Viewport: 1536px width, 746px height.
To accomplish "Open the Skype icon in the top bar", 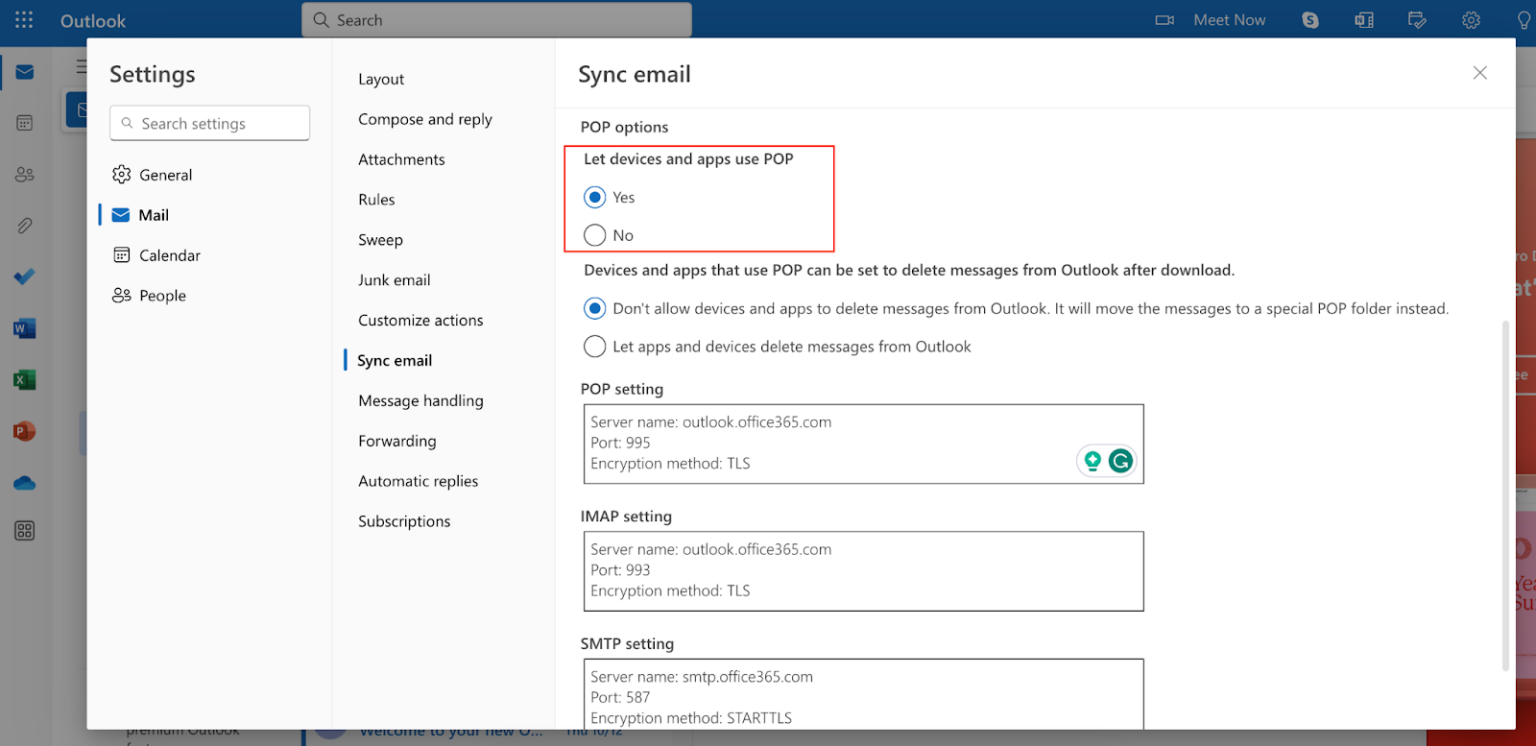I will coord(1309,20).
